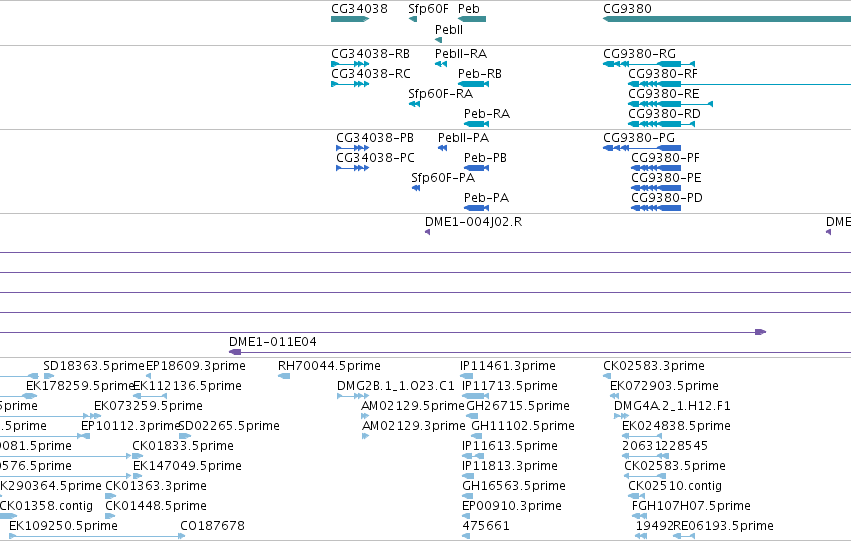This screenshot has height=541, width=851.
Task: Click DMG4A.2_1.H12.F1 label
Action: tap(672, 406)
